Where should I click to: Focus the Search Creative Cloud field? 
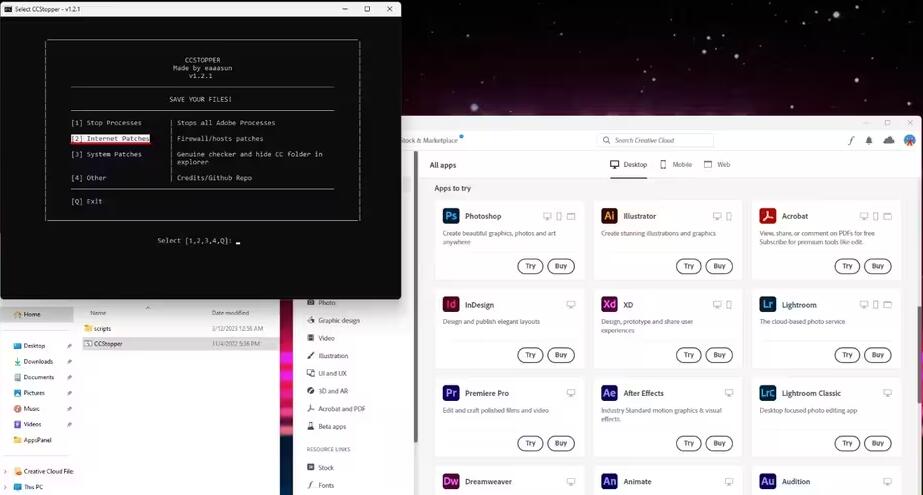pos(655,140)
